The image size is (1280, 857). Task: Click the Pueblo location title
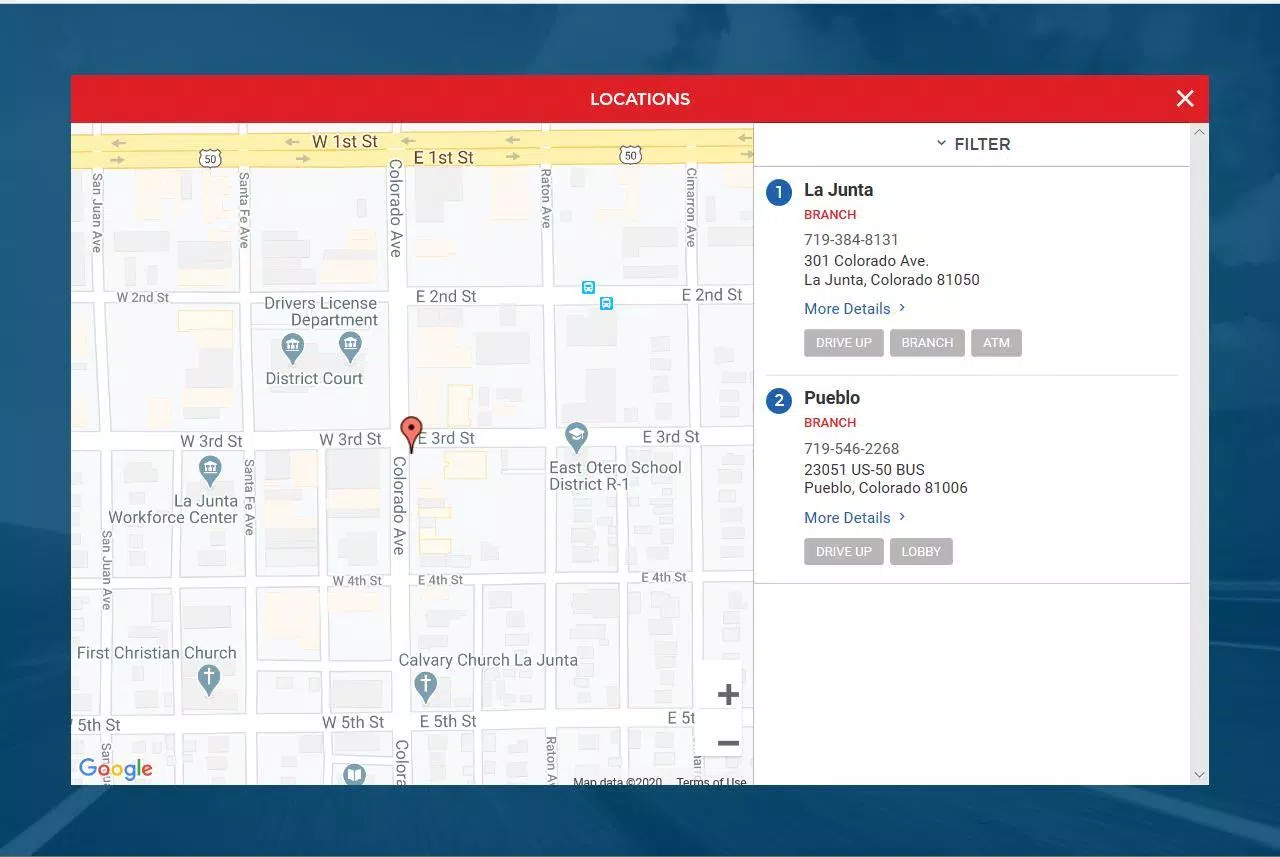click(x=832, y=398)
